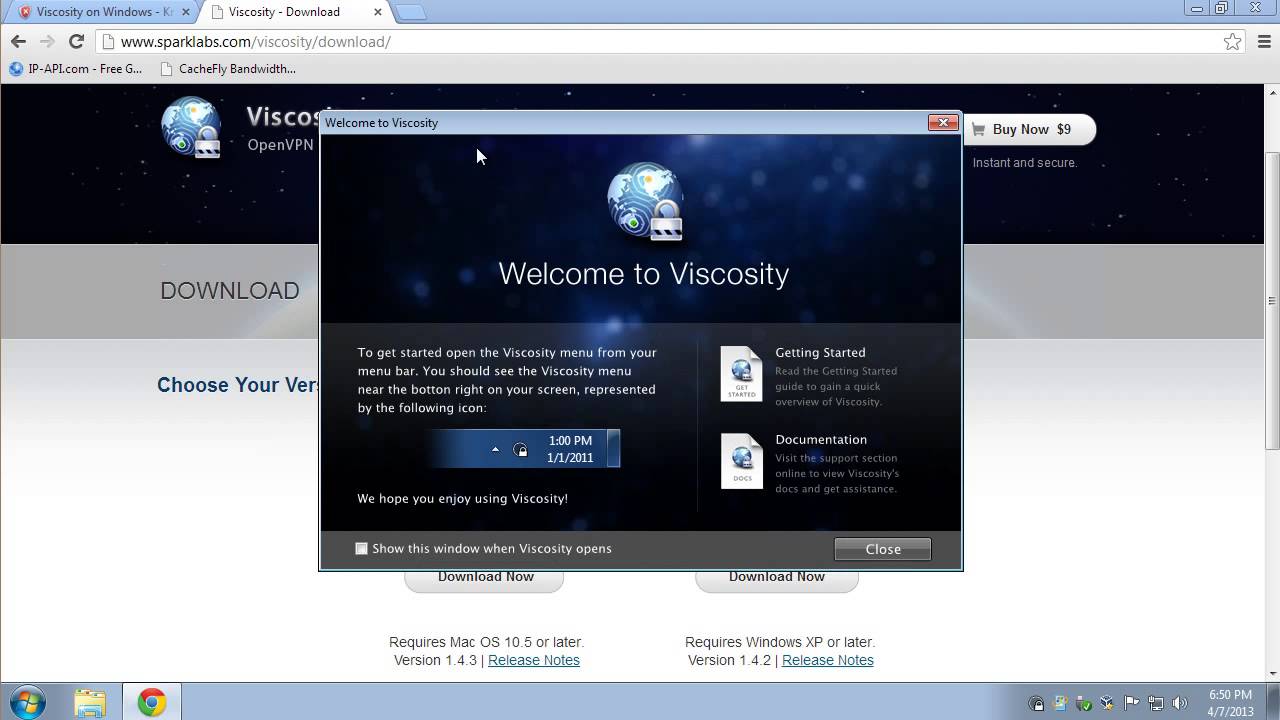Click the 'We hope you enjoy using Viscosity!' text
The width and height of the screenshot is (1280, 720).
click(462, 498)
